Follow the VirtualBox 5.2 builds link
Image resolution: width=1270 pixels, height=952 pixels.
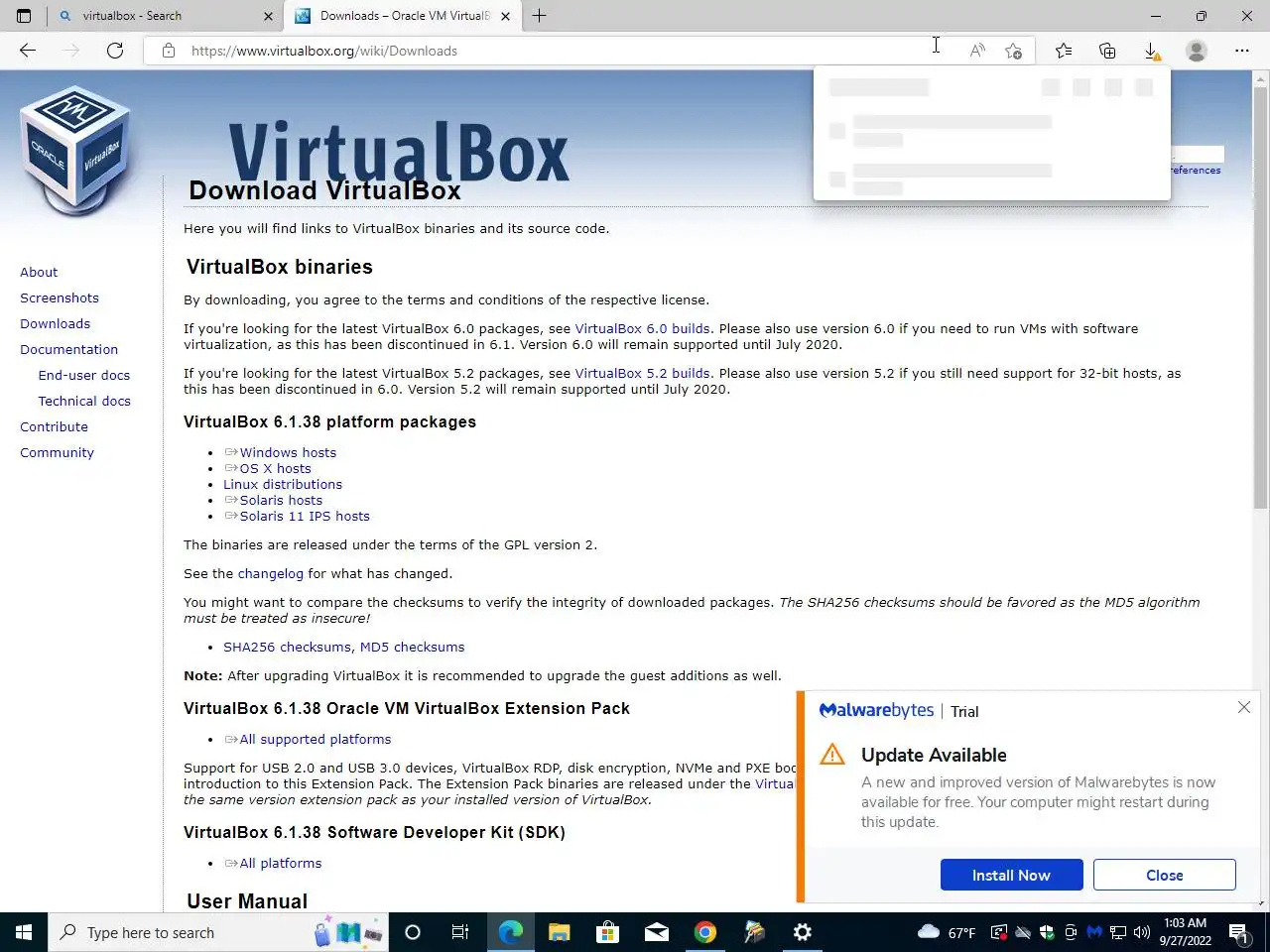(x=642, y=373)
